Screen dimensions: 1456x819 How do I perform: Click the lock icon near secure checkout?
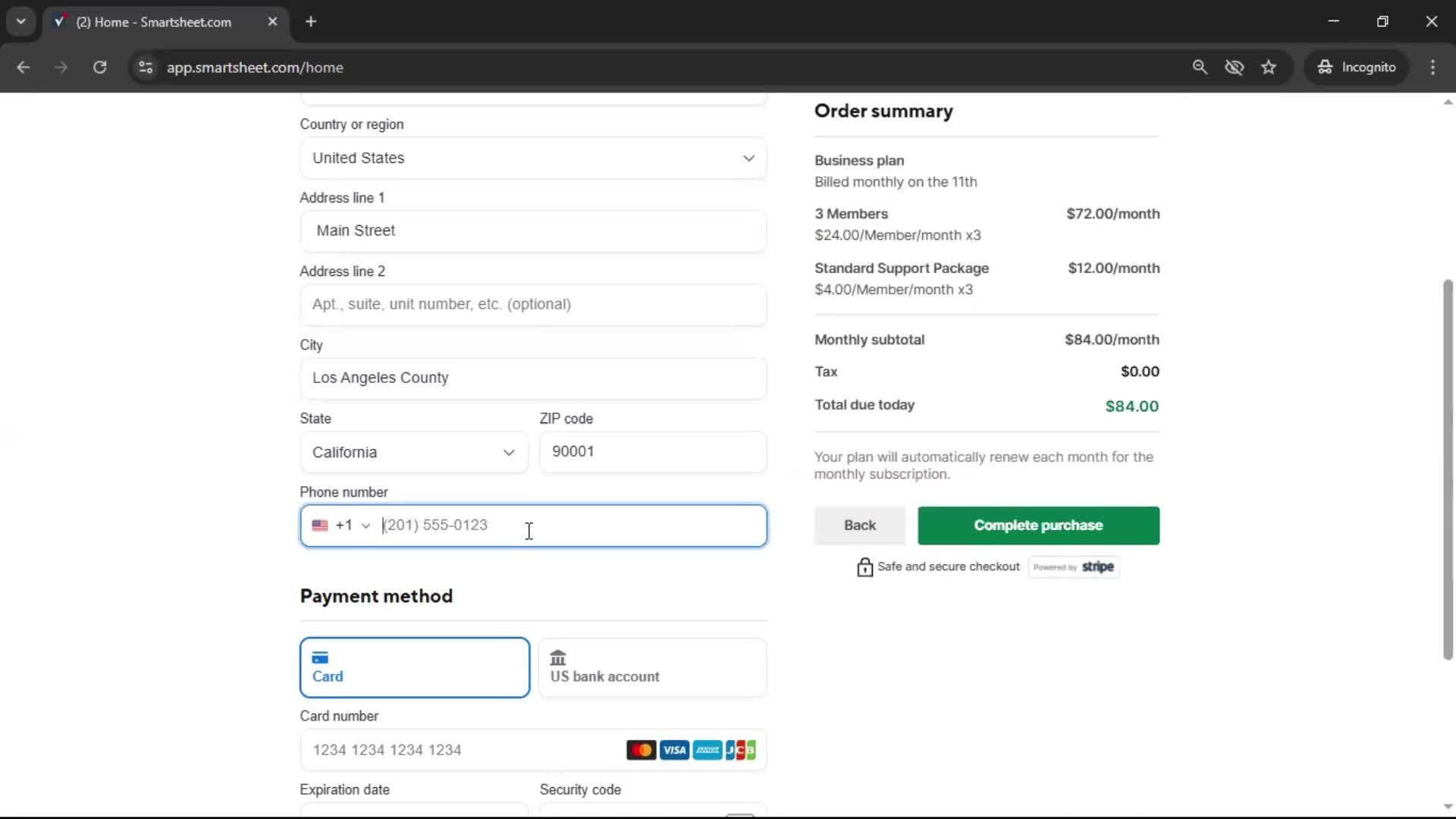click(864, 566)
